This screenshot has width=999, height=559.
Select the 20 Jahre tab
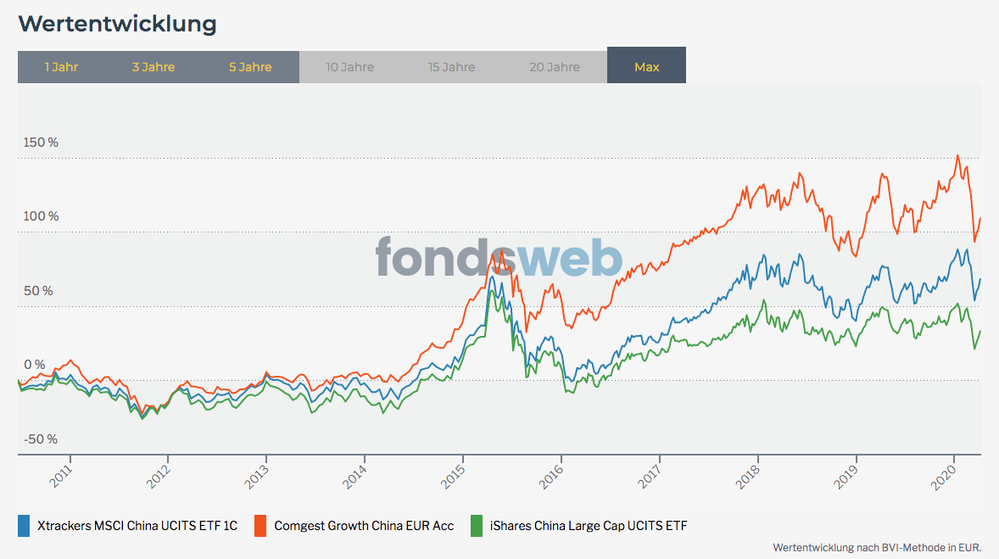(555, 67)
